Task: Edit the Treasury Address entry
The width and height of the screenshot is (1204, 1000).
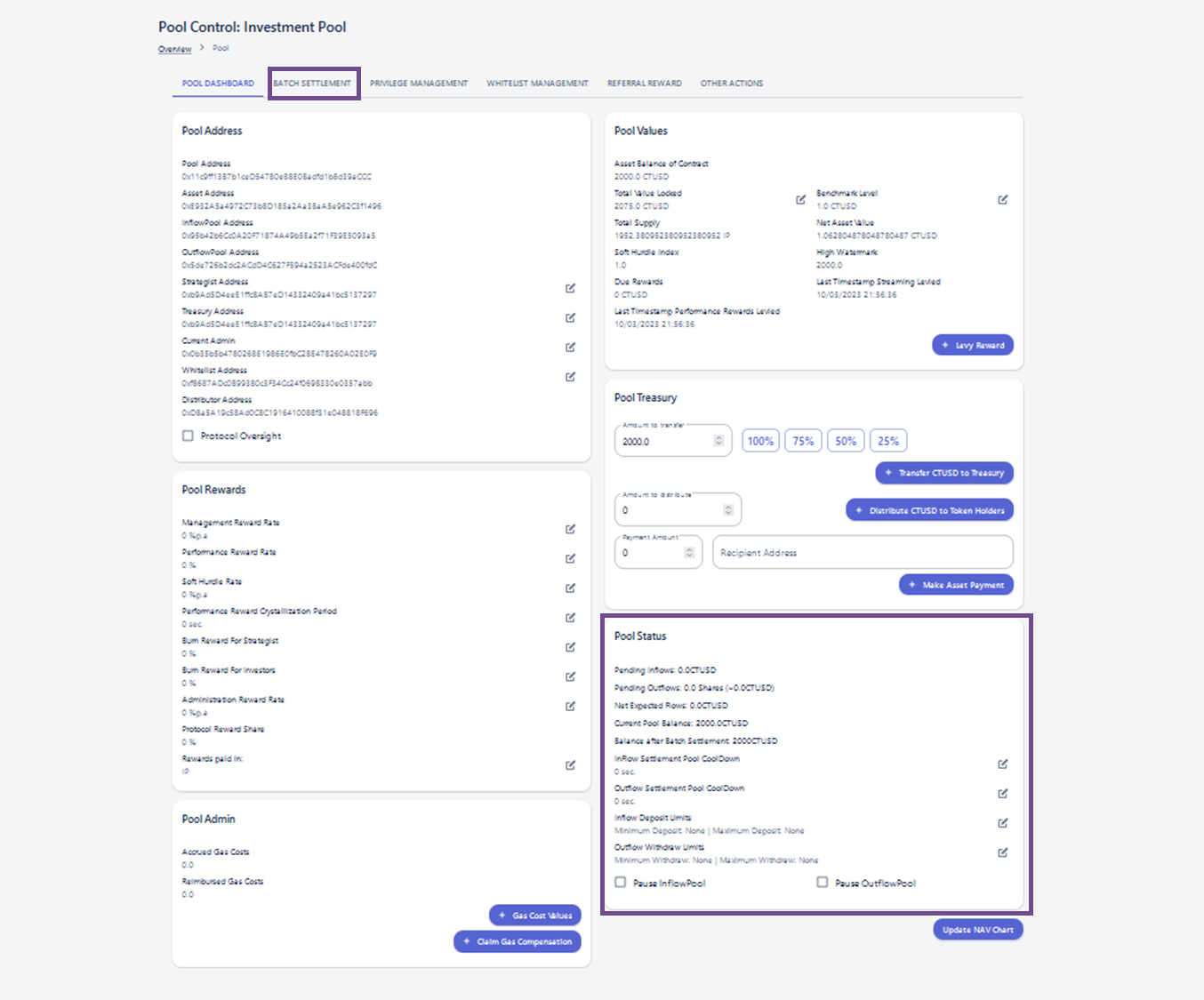Action: (570, 317)
